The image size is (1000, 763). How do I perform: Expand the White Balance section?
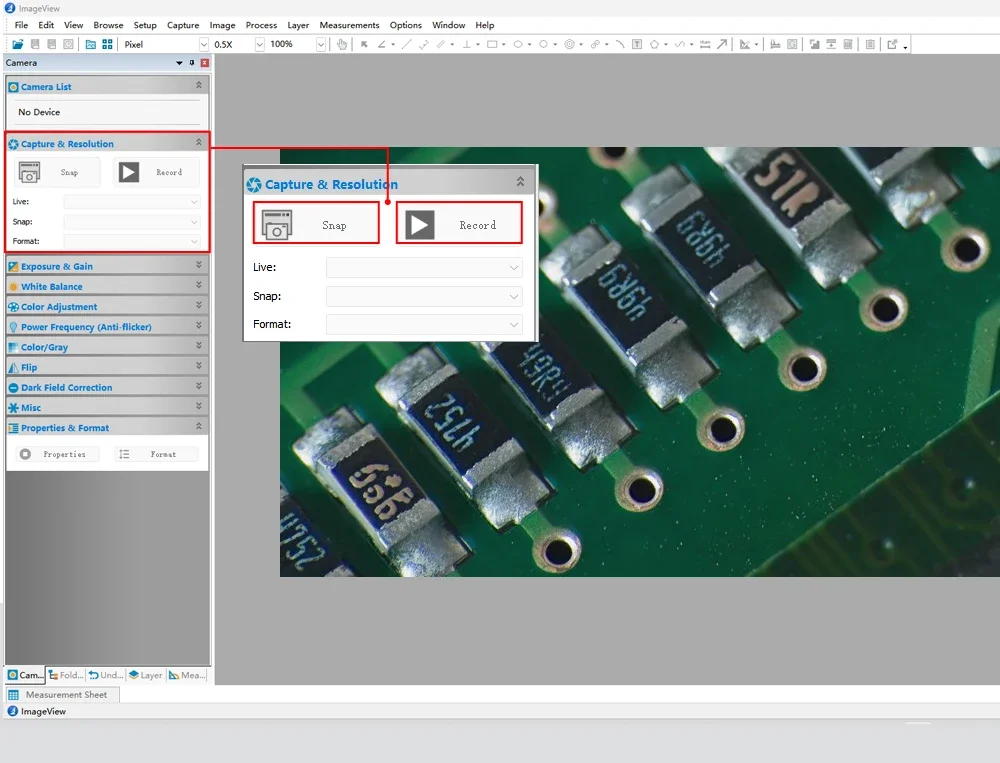(x=198, y=285)
